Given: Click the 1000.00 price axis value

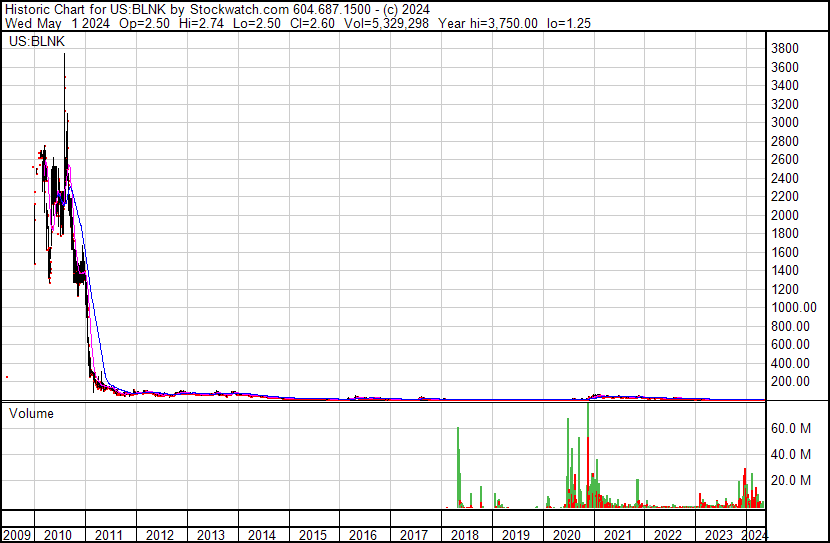Looking at the screenshot, I should [794, 307].
